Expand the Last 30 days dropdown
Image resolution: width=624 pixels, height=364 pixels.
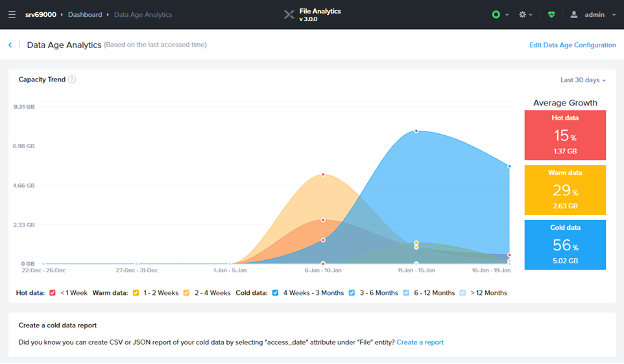coord(583,80)
